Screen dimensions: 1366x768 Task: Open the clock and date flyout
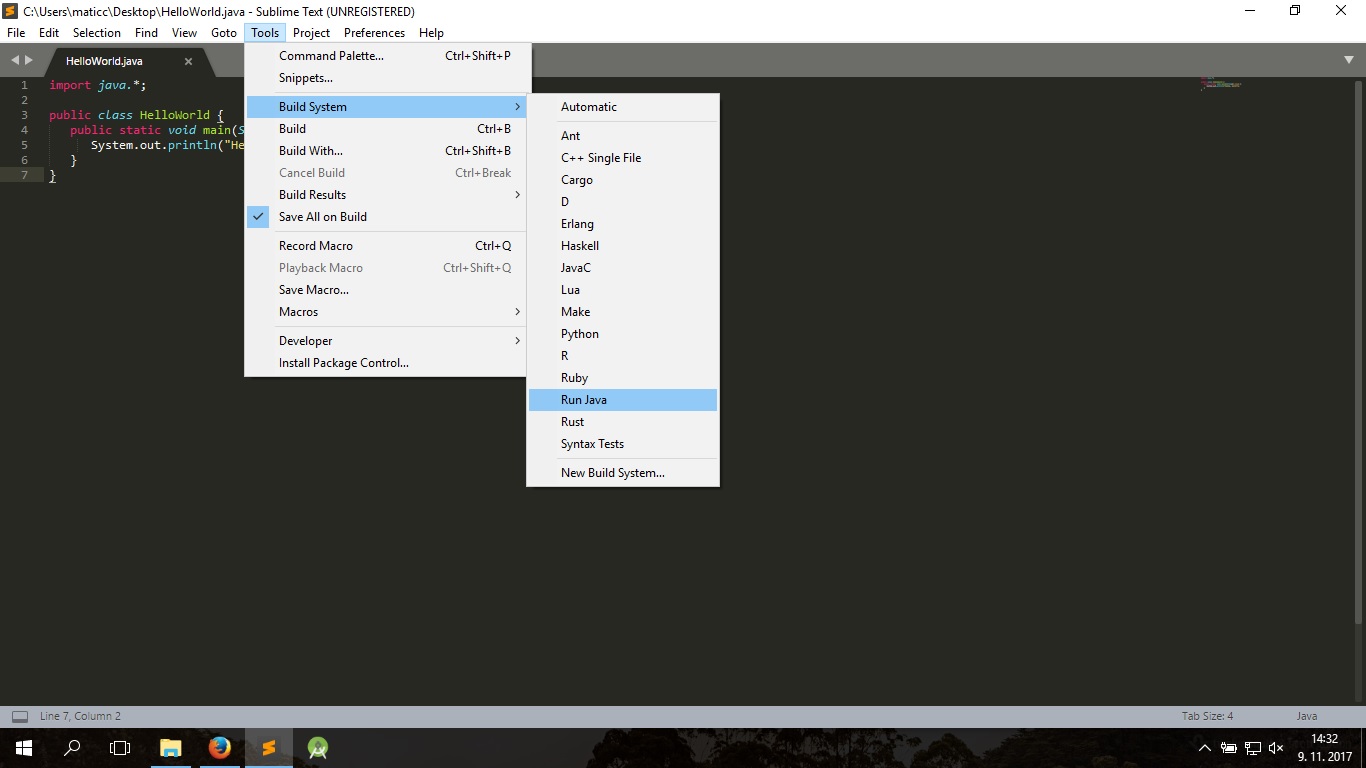tap(1324, 748)
